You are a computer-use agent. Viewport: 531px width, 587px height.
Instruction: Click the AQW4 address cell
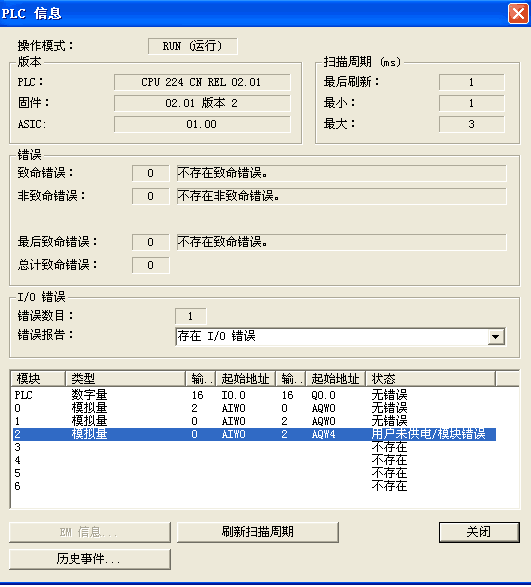(x=323, y=434)
